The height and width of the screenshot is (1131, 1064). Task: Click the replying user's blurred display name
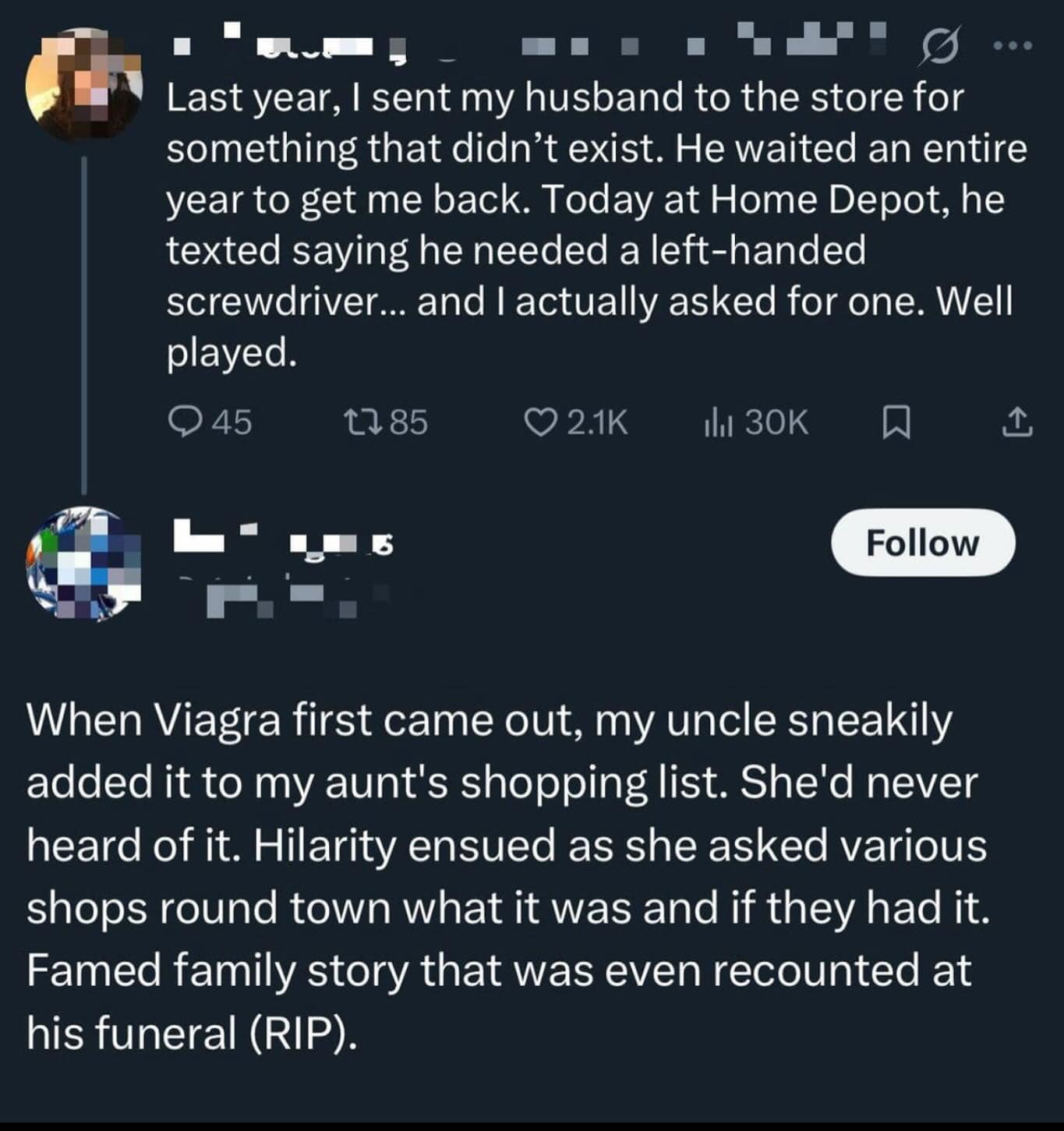pyautogui.click(x=281, y=539)
